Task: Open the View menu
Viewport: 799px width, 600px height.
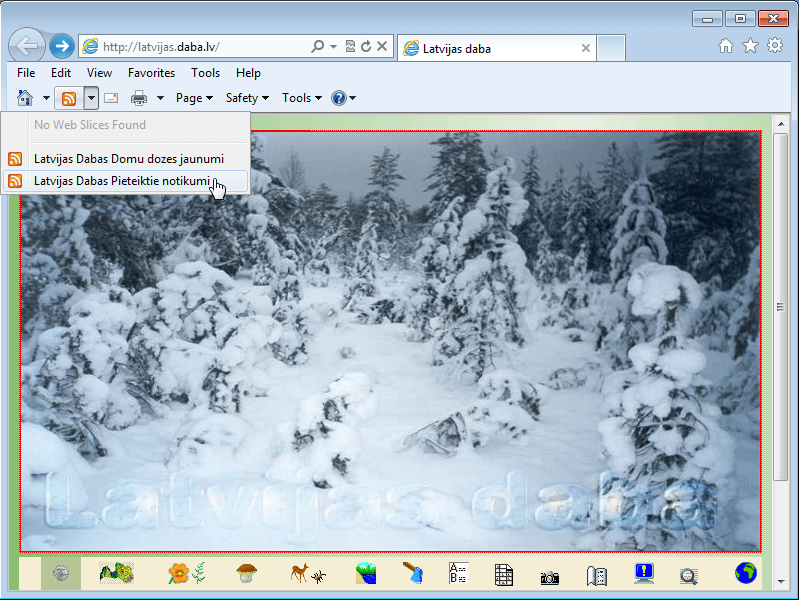Action: tap(99, 73)
